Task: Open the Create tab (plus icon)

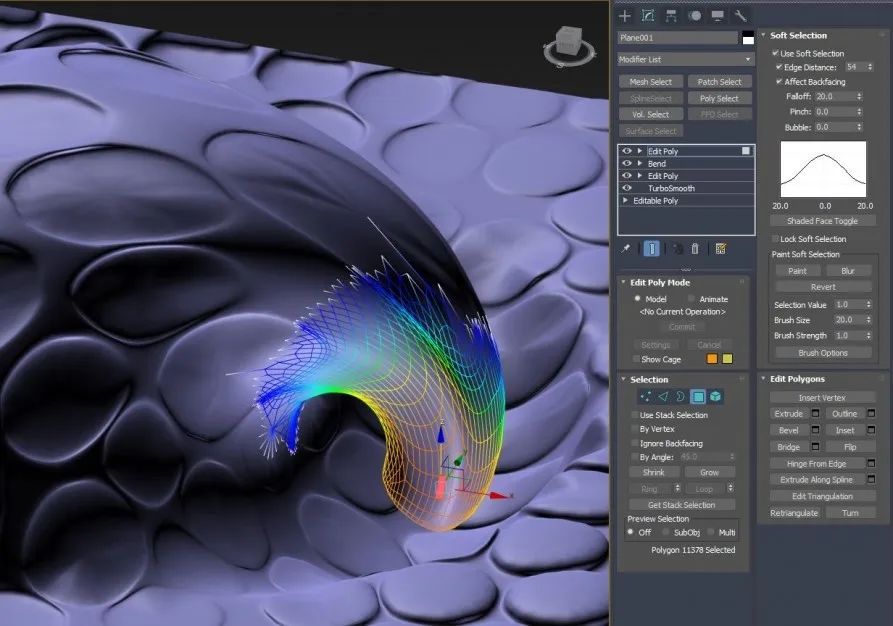Action: click(x=625, y=15)
